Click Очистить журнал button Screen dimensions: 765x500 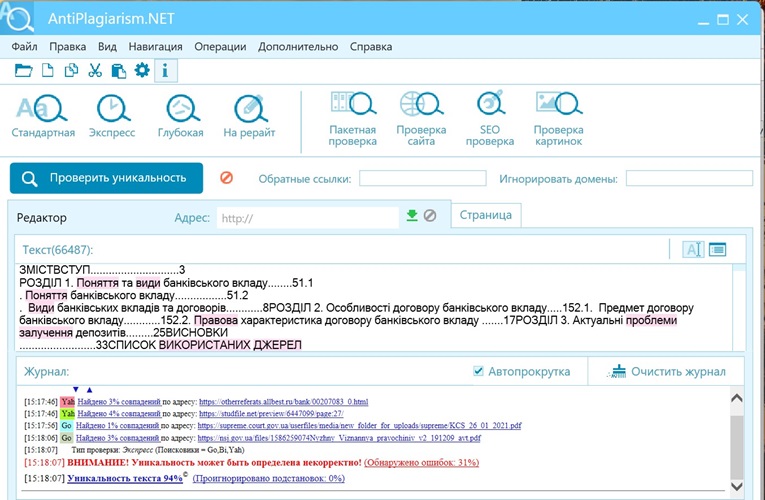(x=666, y=372)
